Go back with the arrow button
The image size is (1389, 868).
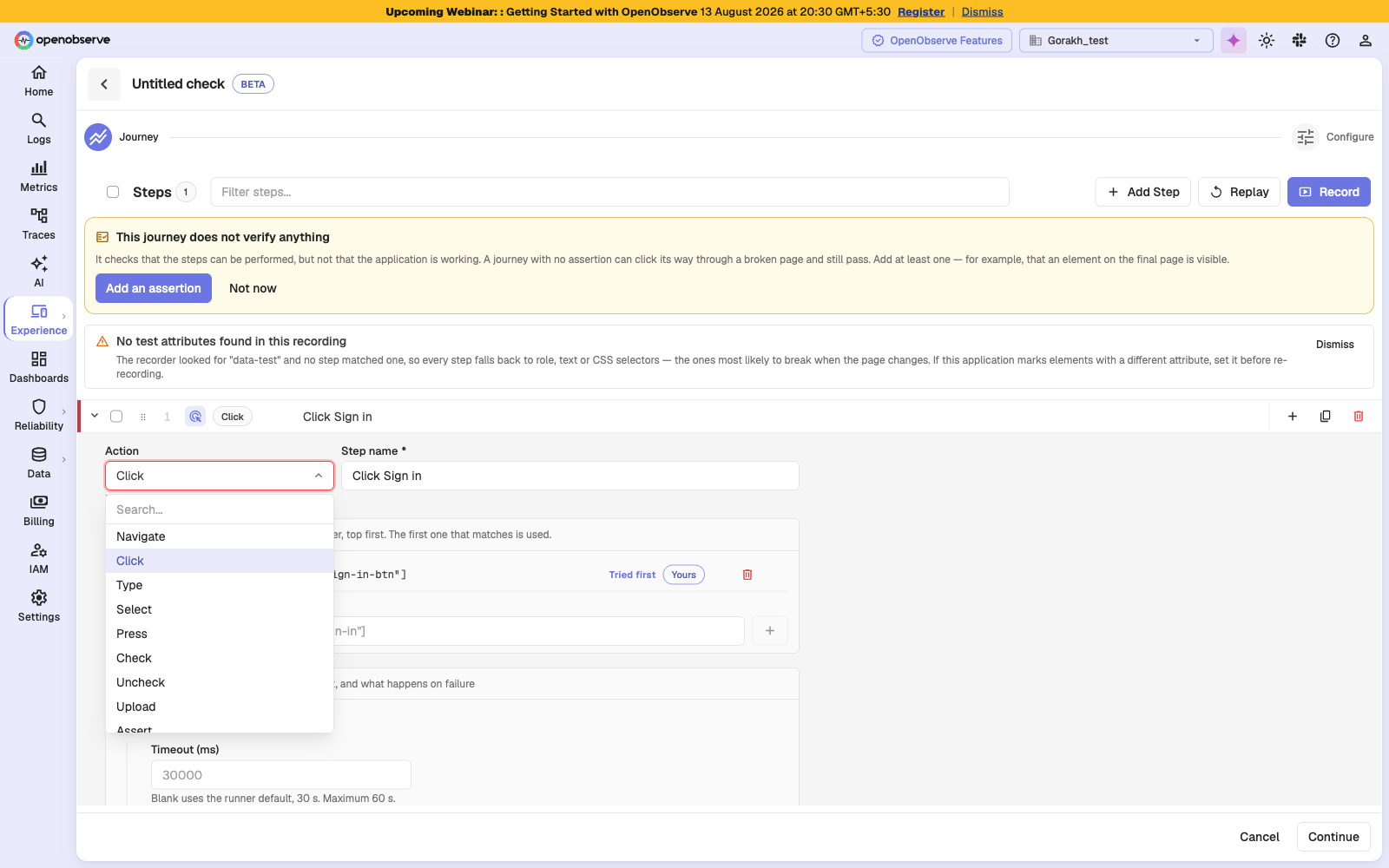(x=104, y=84)
